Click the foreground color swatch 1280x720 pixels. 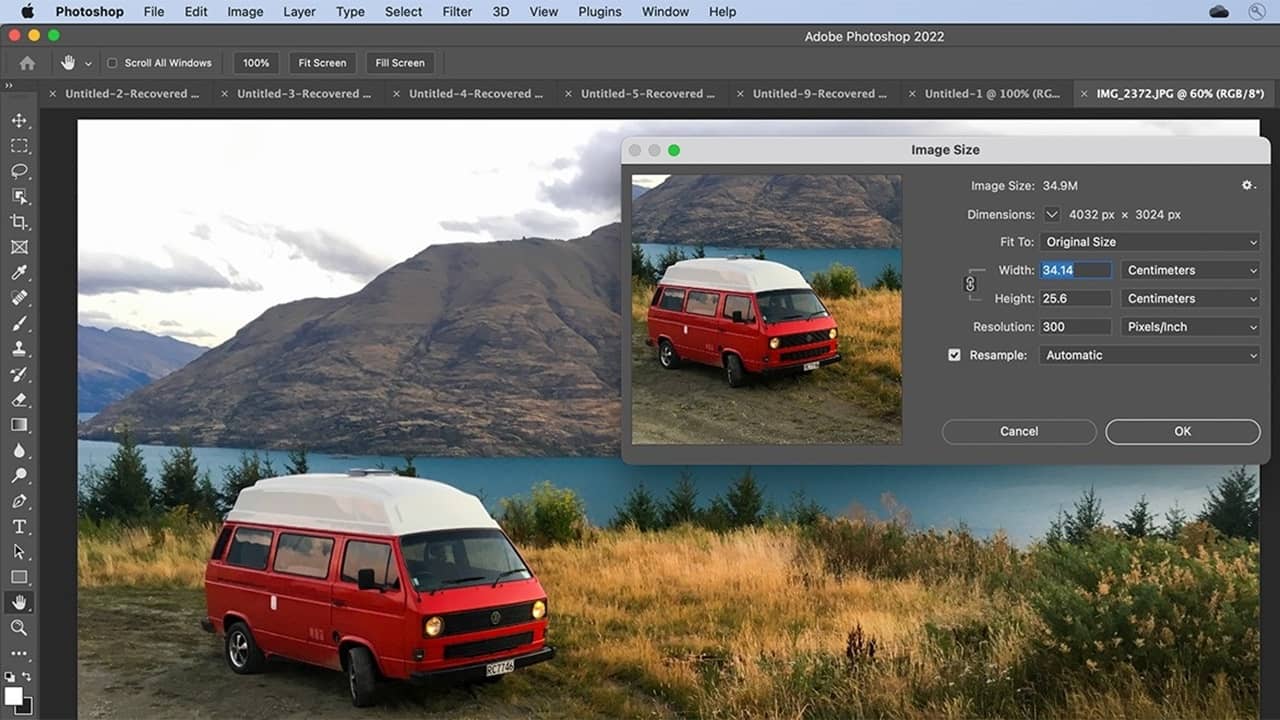pyautogui.click(x=14, y=696)
